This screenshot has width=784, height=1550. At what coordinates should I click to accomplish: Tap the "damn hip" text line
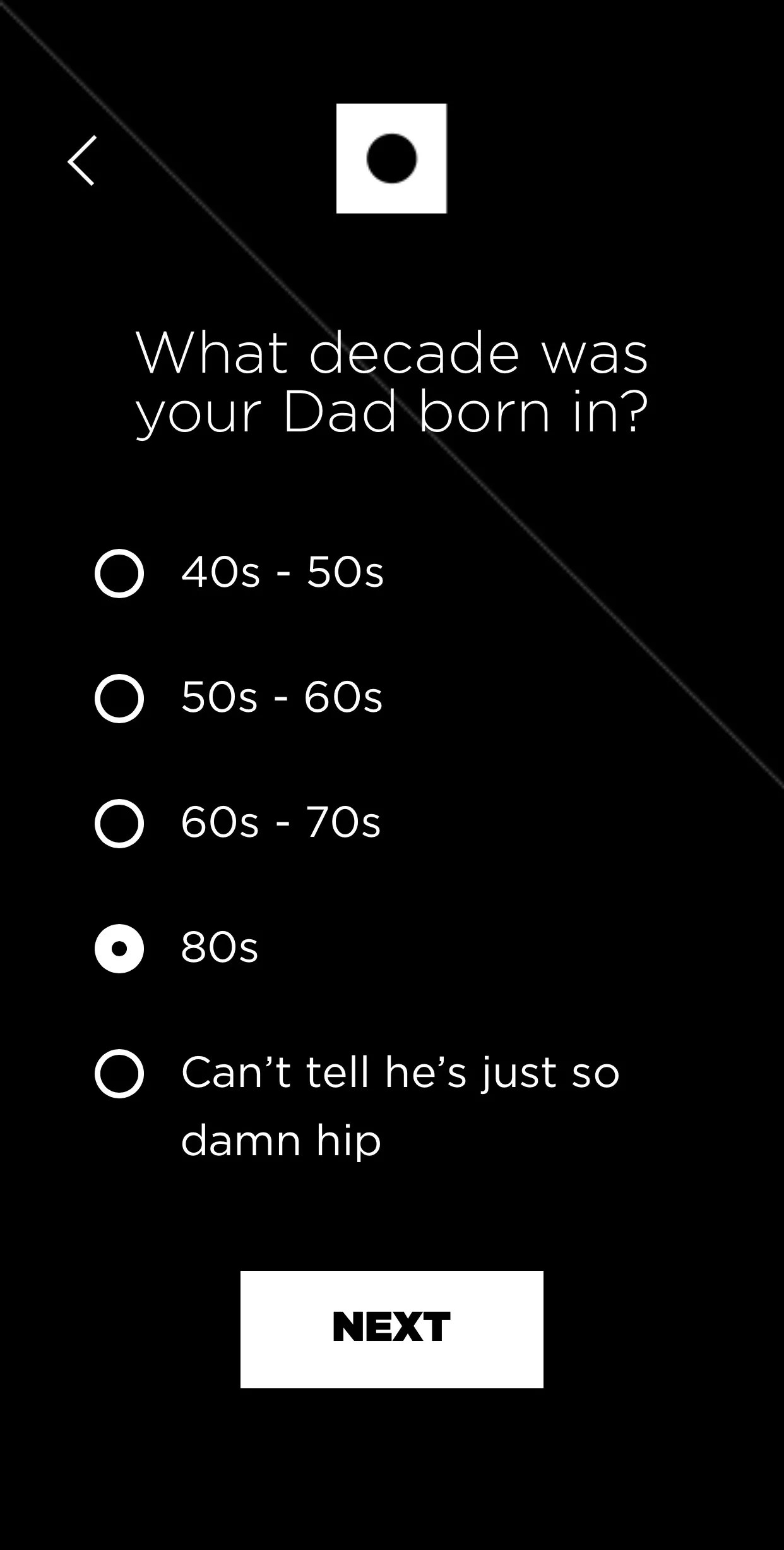[x=281, y=1142]
